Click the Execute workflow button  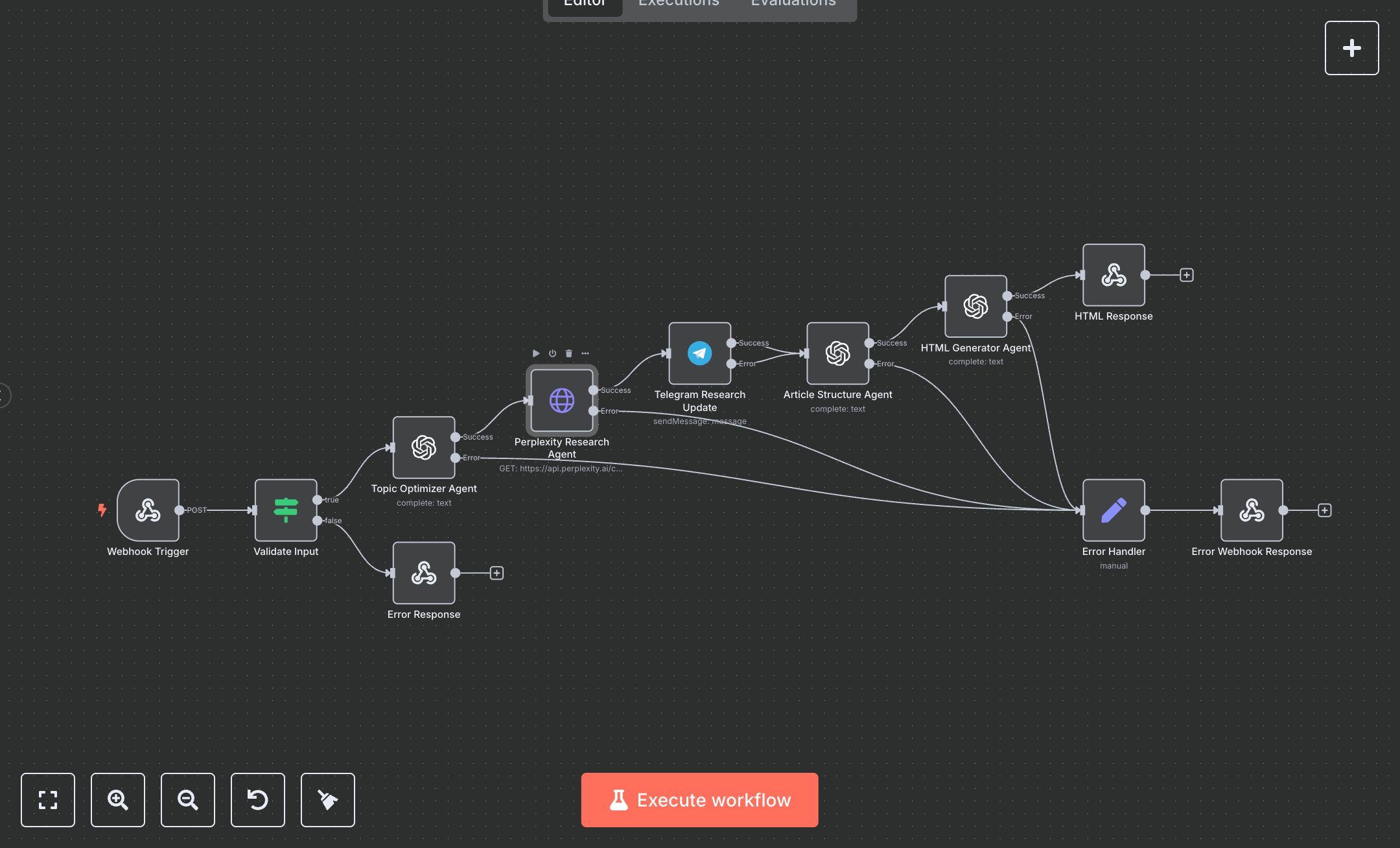700,800
